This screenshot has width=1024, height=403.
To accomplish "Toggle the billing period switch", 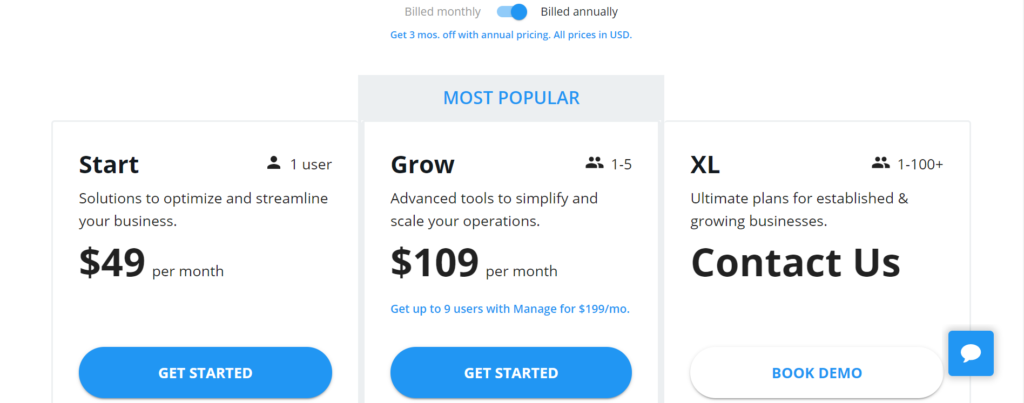I will click(512, 12).
